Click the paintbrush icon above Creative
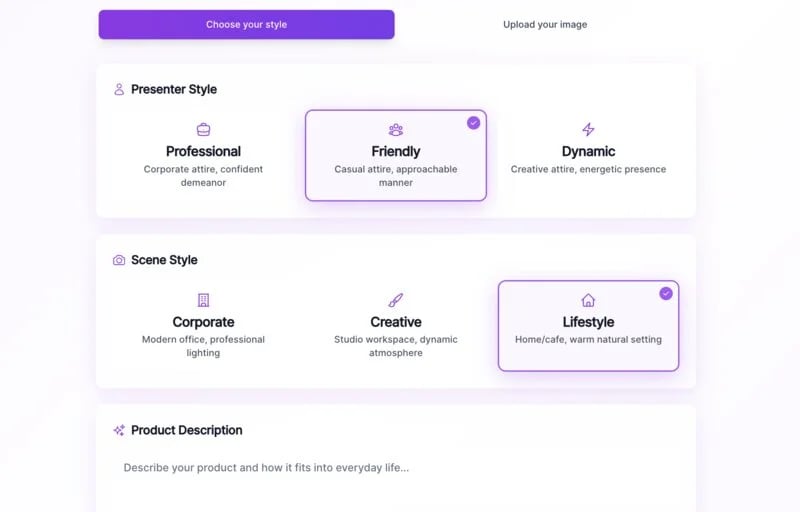This screenshot has width=800, height=512. (396, 300)
